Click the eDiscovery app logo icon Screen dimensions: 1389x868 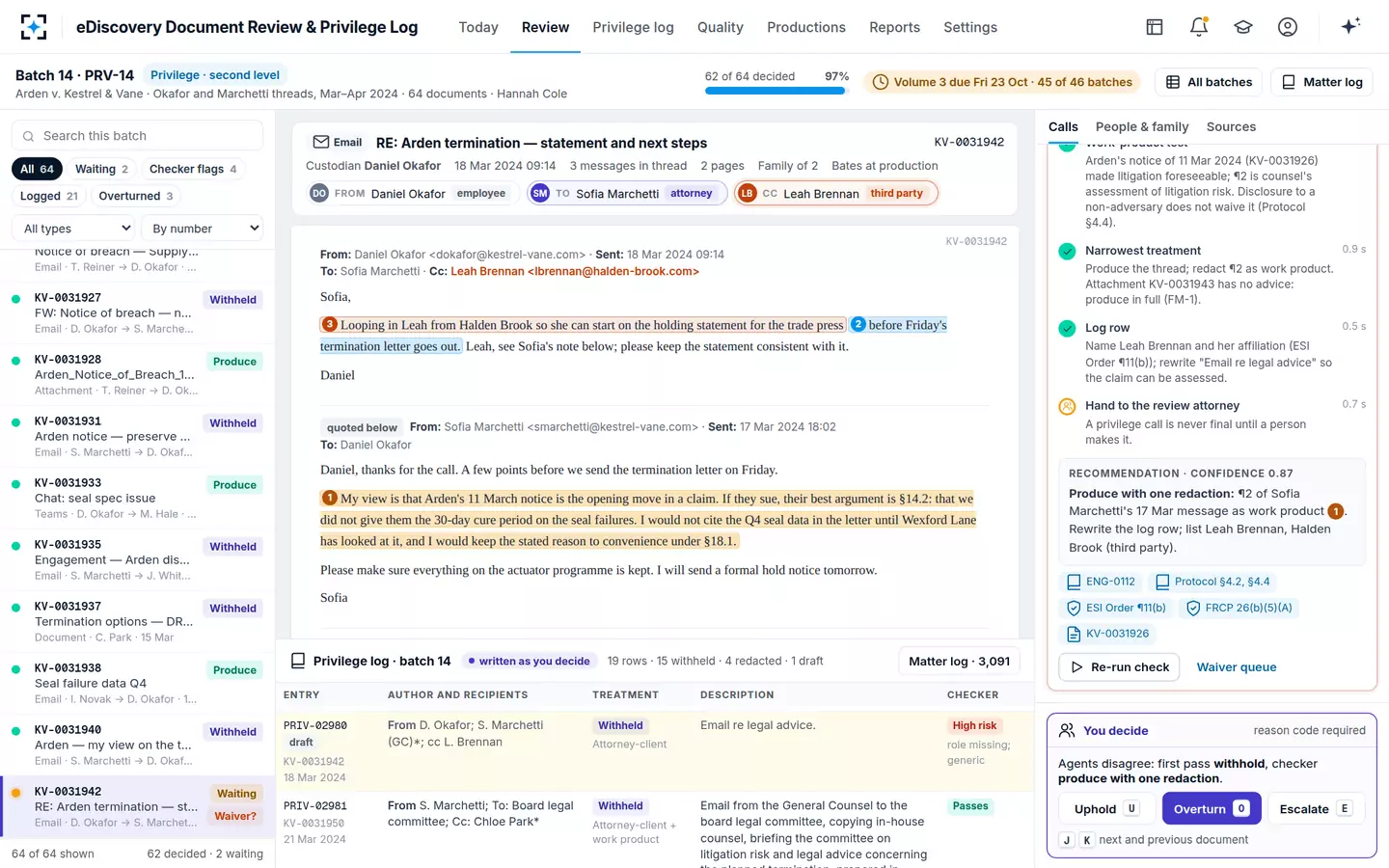pos(34,27)
